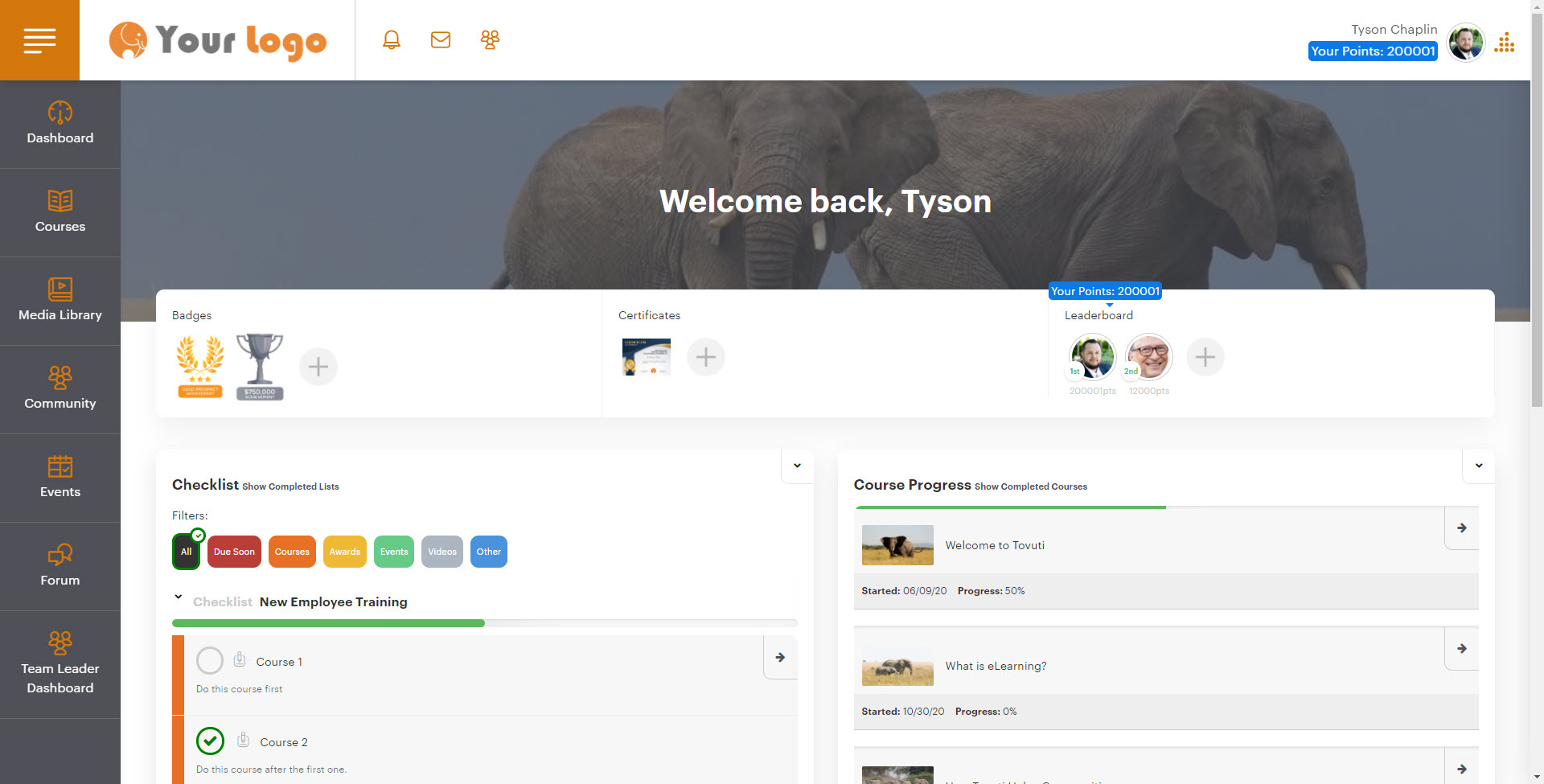Image resolution: width=1544 pixels, height=784 pixels.
Task: Click the Course 2 title text
Action: (284, 742)
